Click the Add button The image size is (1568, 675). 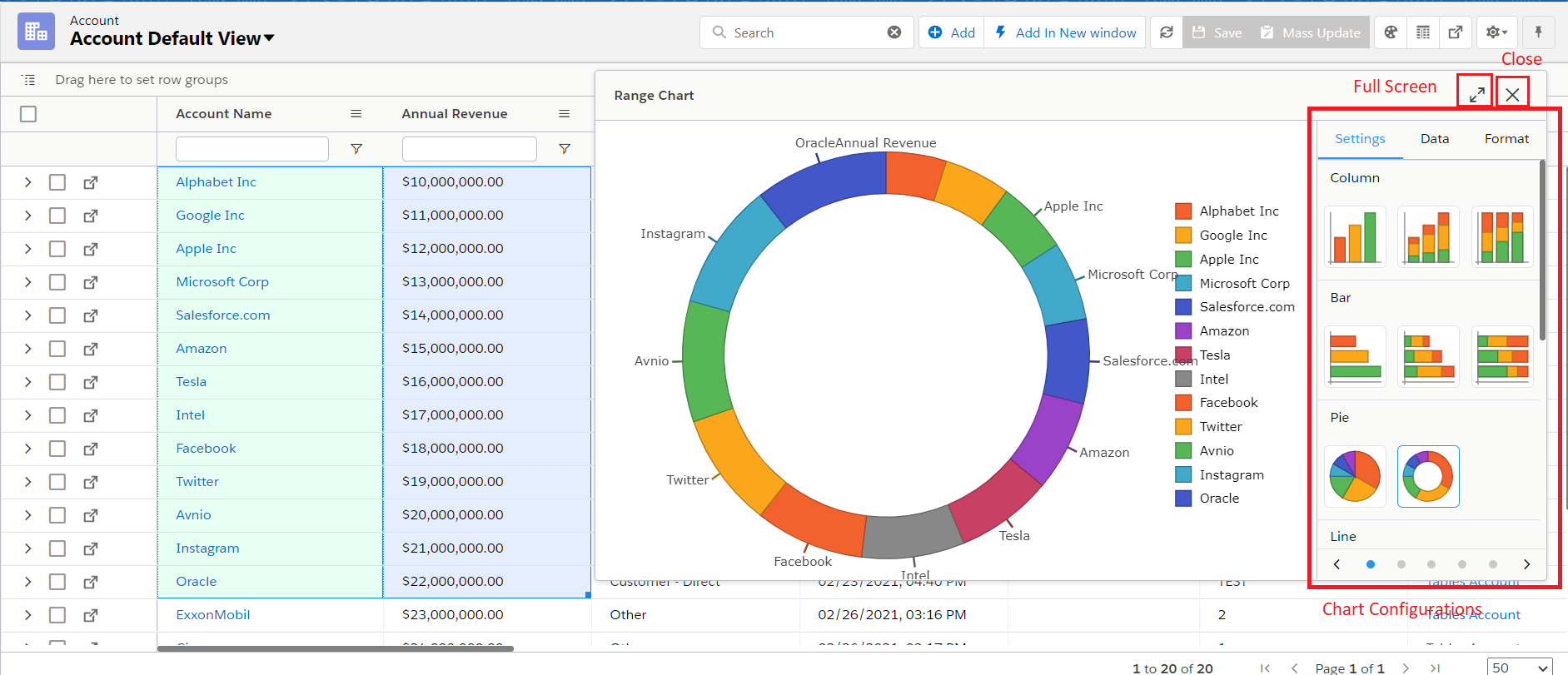click(x=952, y=32)
